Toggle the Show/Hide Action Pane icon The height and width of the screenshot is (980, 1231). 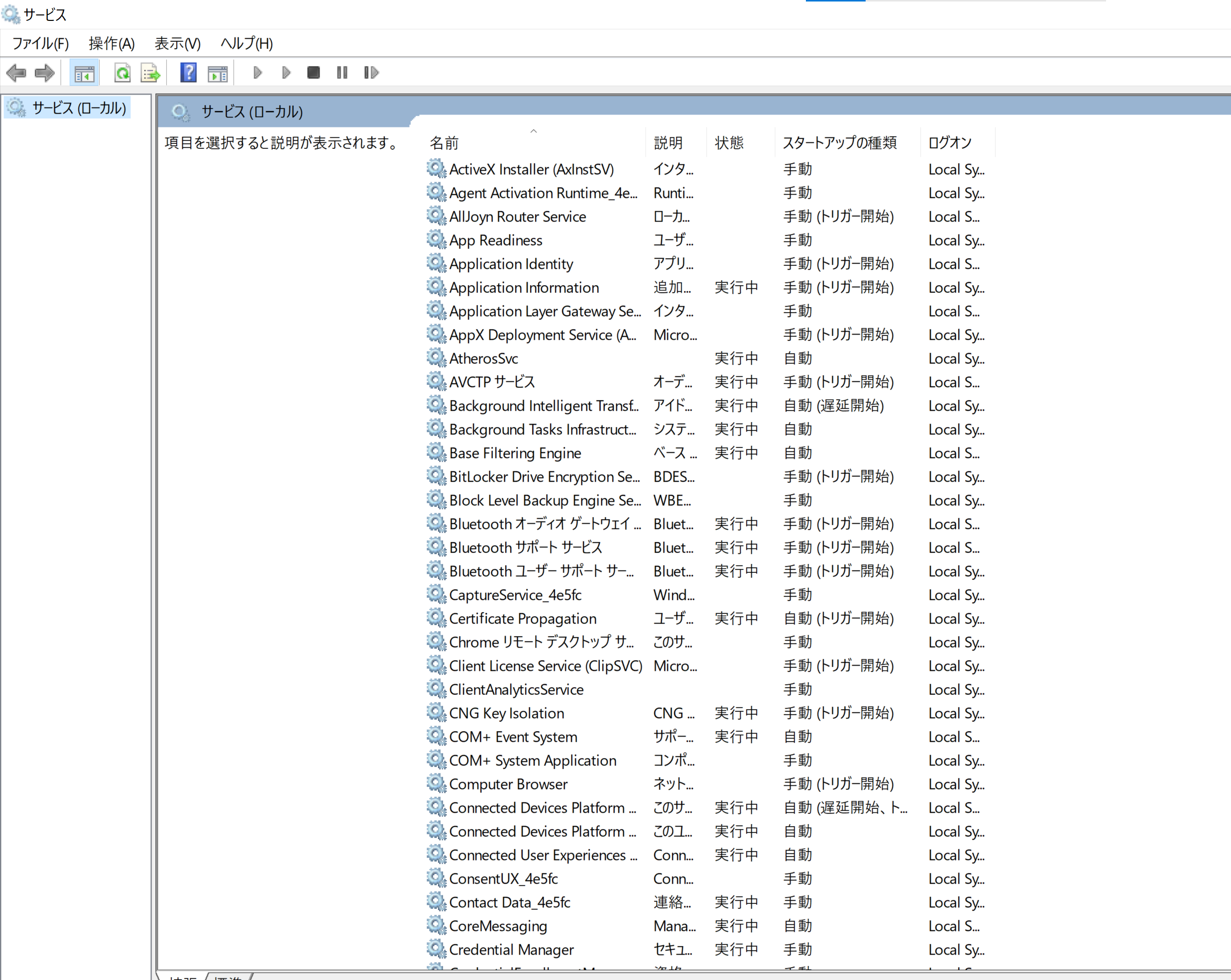click(218, 73)
